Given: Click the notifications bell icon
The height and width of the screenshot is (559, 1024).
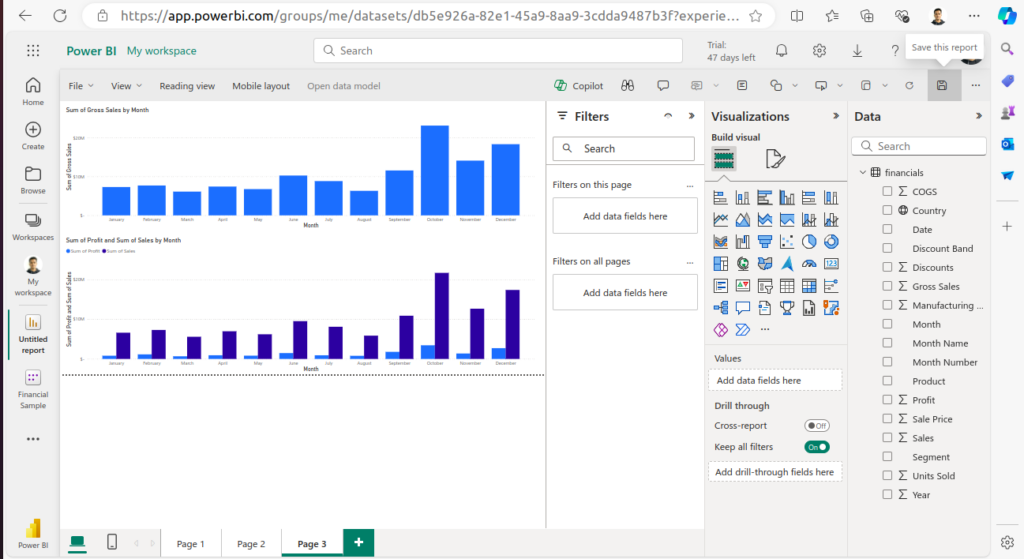Looking at the screenshot, I should pyautogui.click(x=782, y=51).
